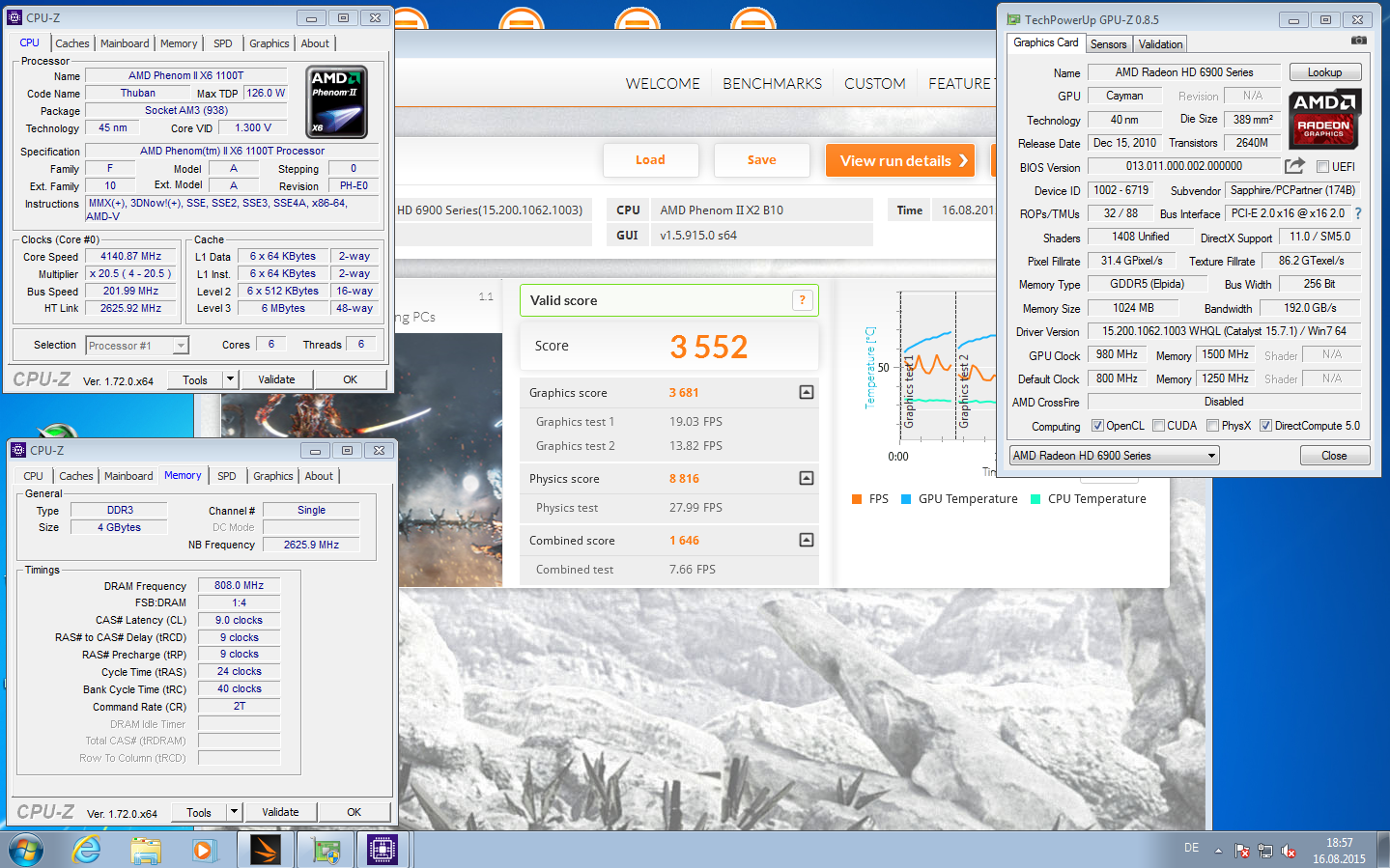This screenshot has height=868, width=1390.
Task: Click the green CPU Temperature legend swatch
Action: (x=1035, y=499)
